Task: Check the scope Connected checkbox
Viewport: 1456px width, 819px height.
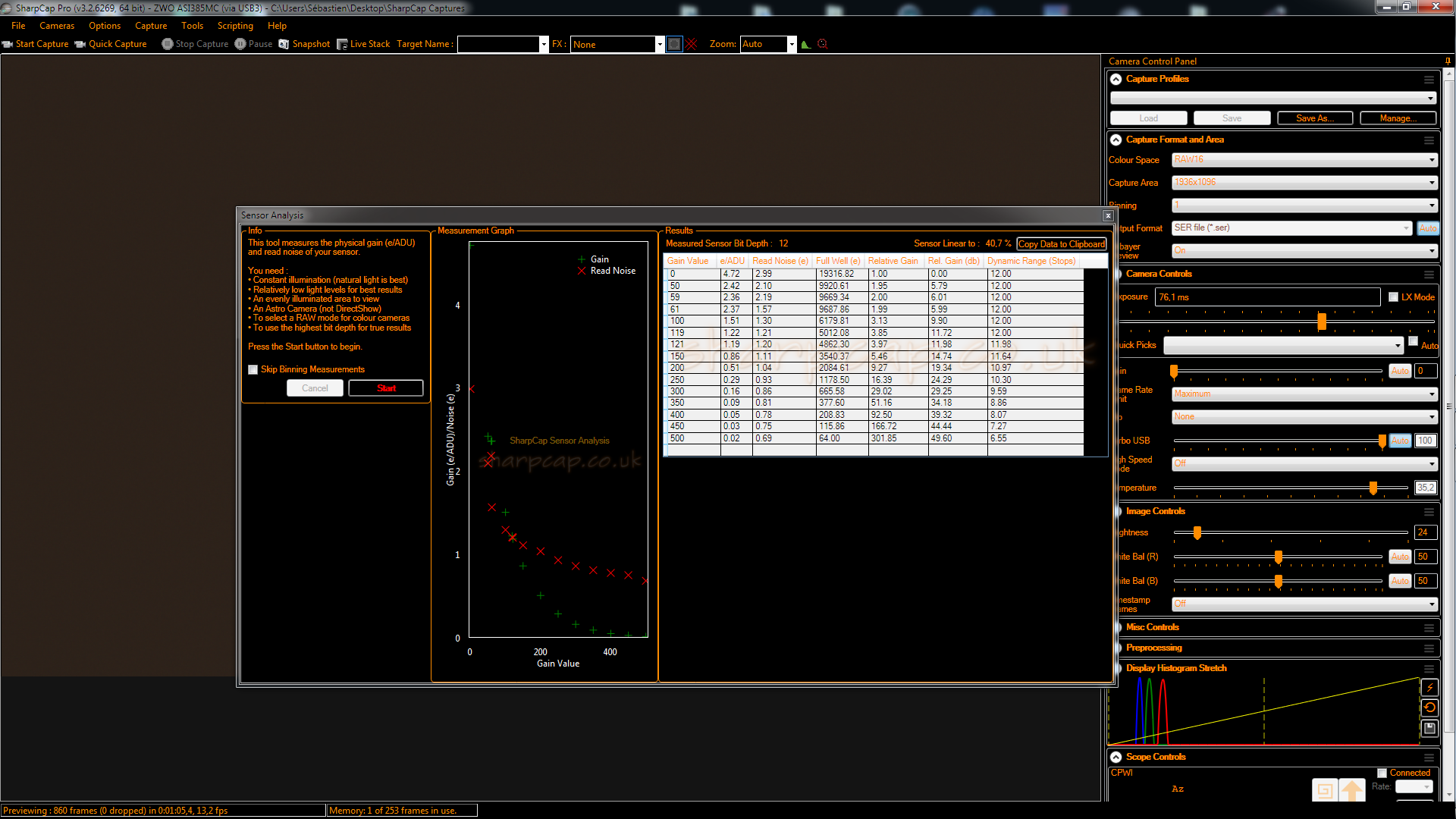Action: (x=1382, y=773)
